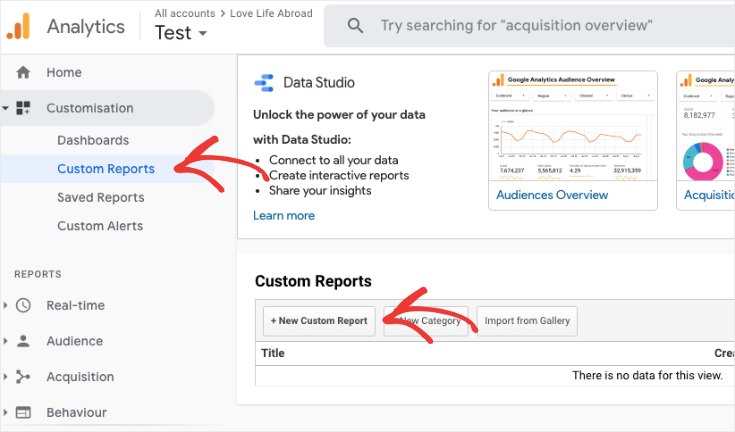Screen dimensions: 735x432
Task: Expand the Real-time section arrow
Action: pyautogui.click(x=5, y=305)
